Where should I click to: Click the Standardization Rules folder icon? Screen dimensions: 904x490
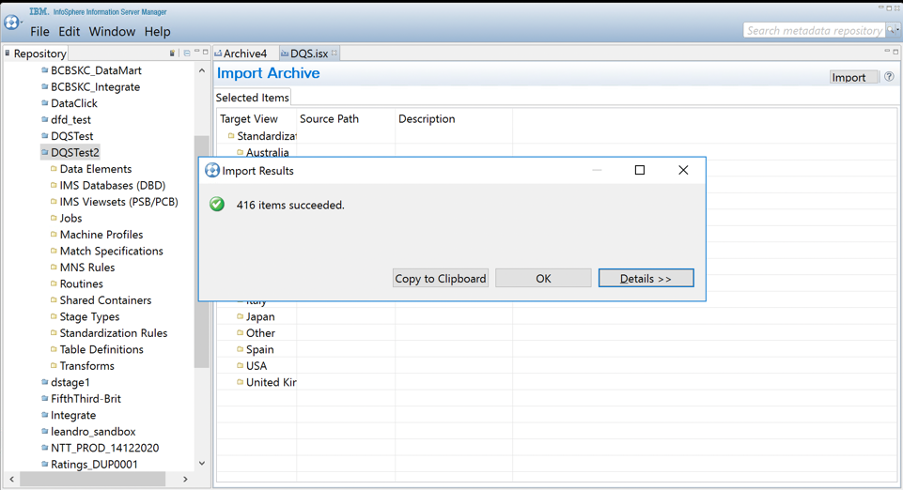tap(54, 334)
